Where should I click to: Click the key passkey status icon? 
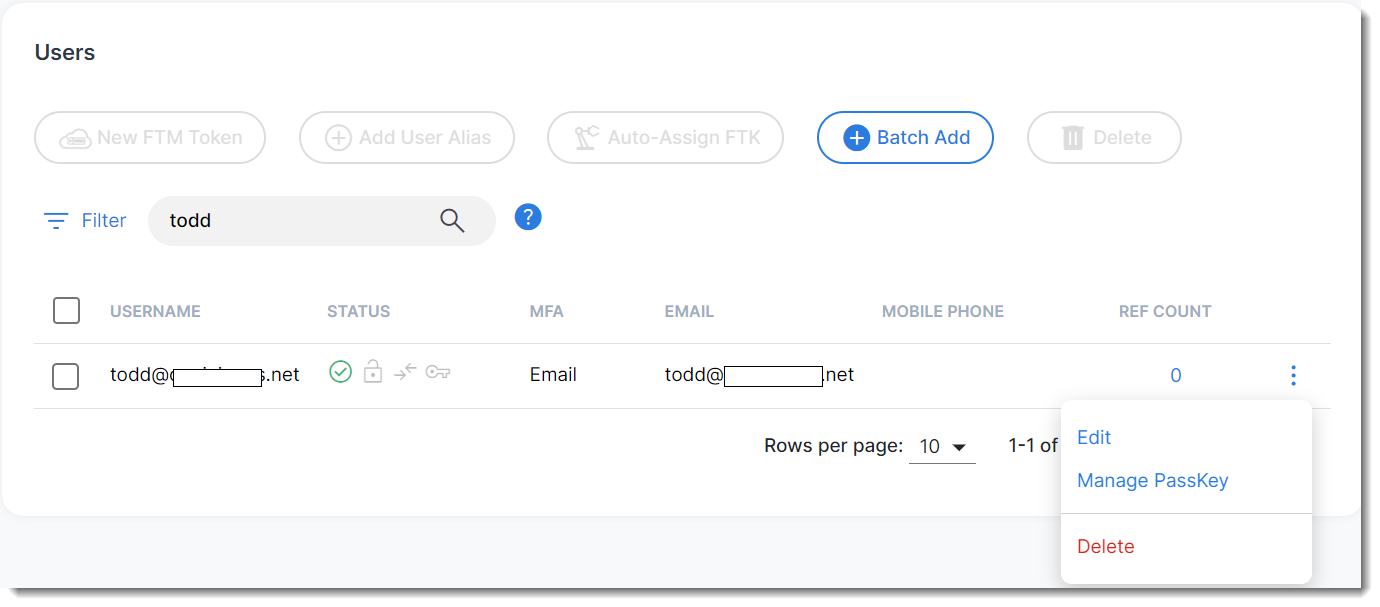tap(438, 373)
